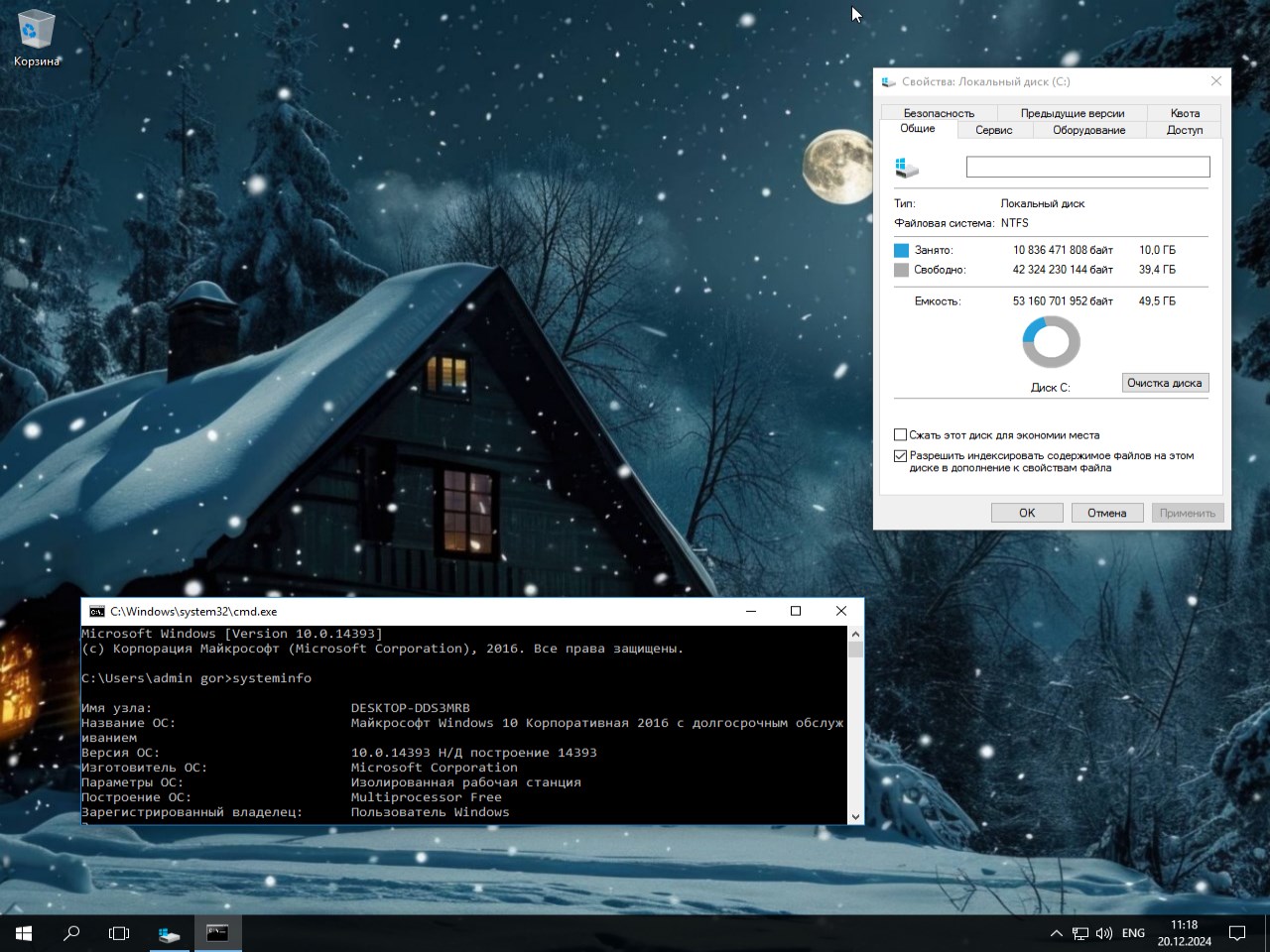The height and width of the screenshot is (952, 1270).
Task: Uncheck 'Разрешить индексировать' checkbox
Action: (901, 456)
